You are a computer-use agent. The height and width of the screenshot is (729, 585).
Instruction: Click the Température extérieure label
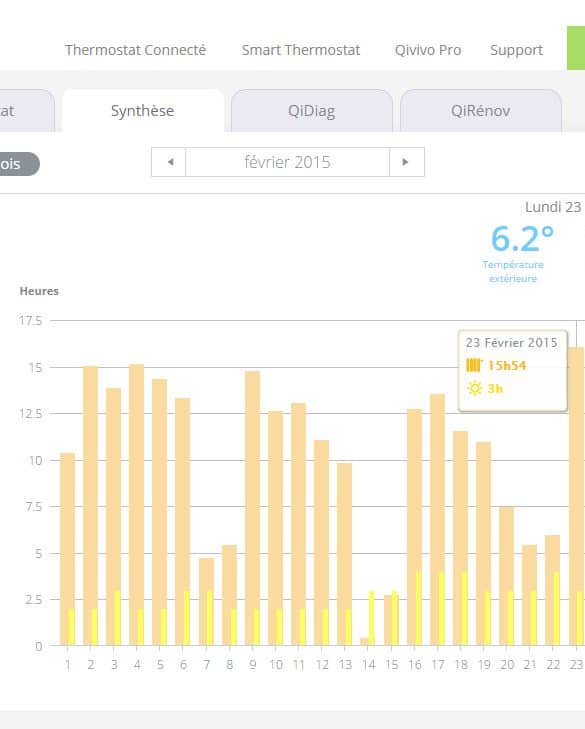click(513, 272)
